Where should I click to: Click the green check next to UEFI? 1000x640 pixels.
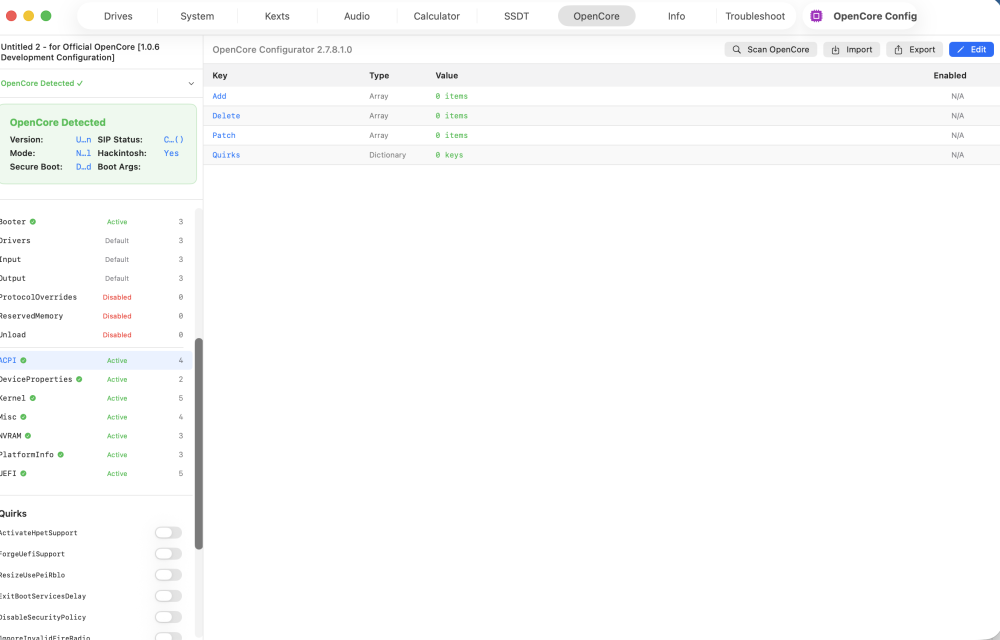24,474
